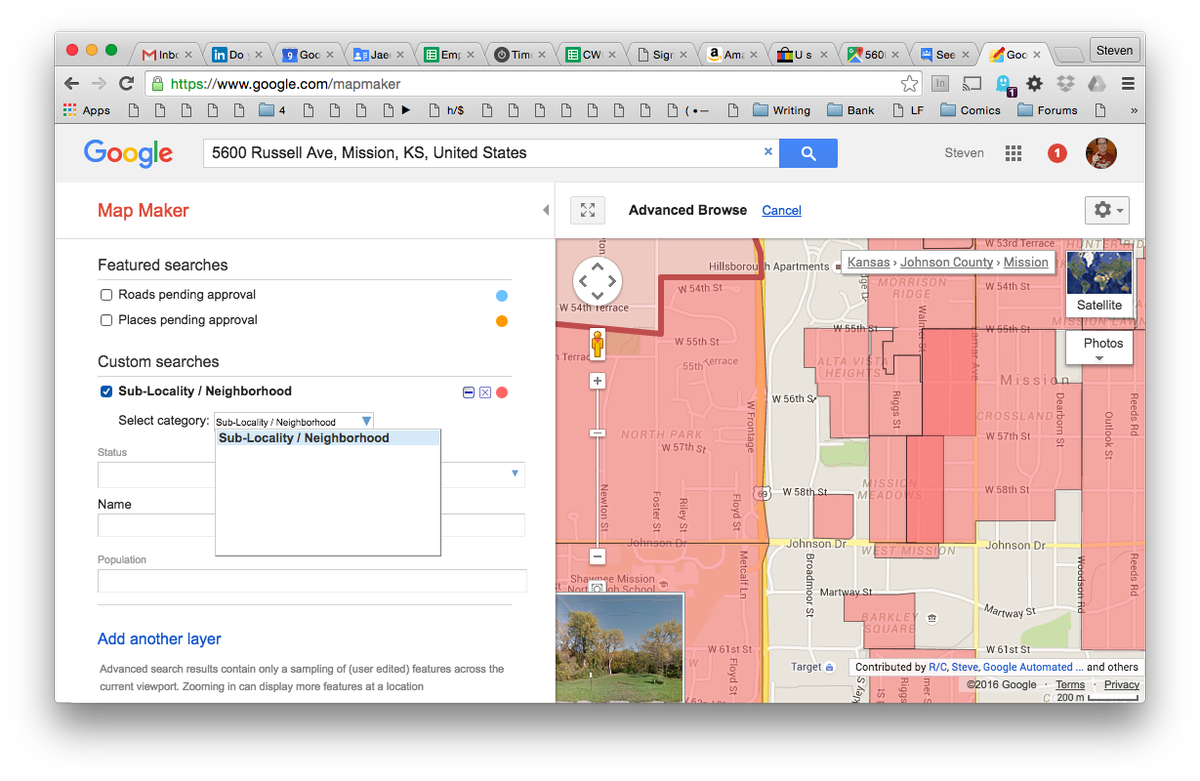Enable Places pending approval checkbox

pos(106,321)
